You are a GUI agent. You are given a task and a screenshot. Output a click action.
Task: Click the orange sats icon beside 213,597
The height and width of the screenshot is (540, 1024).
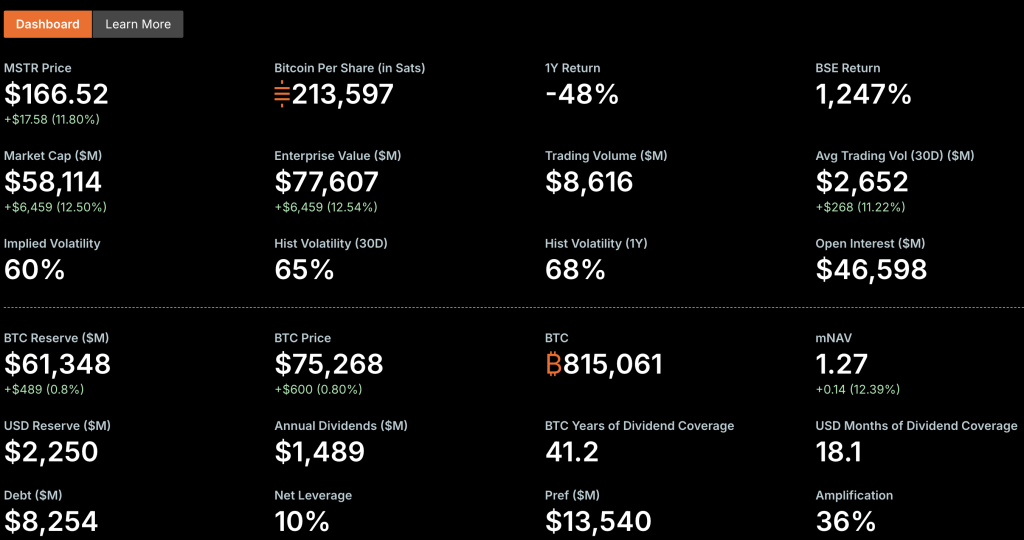[x=282, y=95]
